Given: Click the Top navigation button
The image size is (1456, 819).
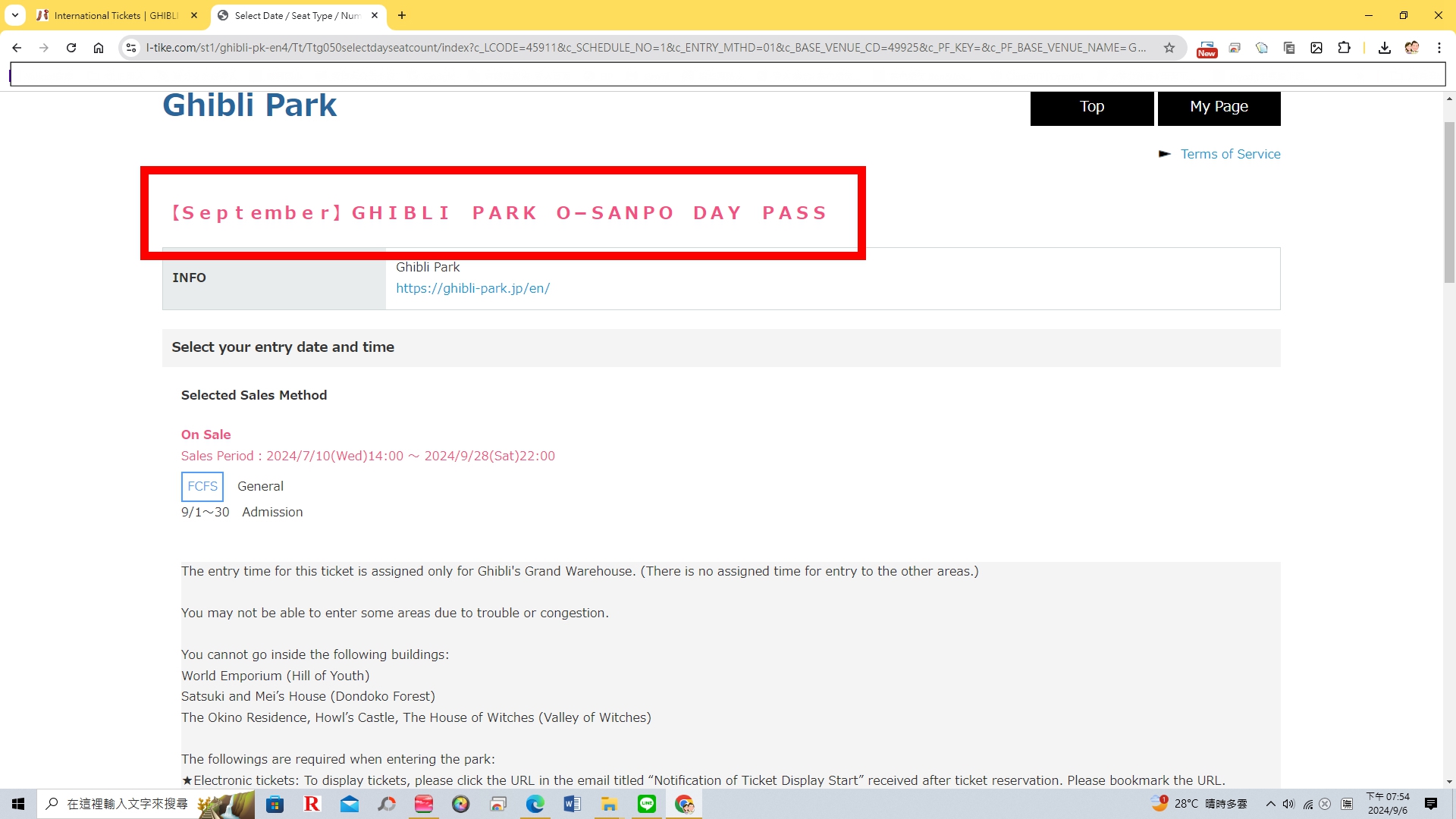Looking at the screenshot, I should click(1092, 107).
